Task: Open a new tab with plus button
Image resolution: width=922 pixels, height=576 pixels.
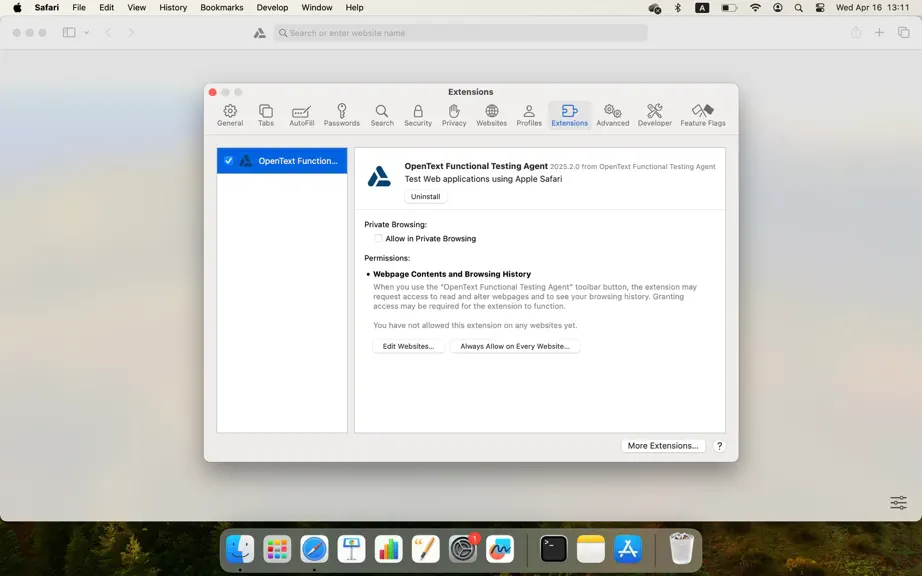Action: tap(879, 33)
